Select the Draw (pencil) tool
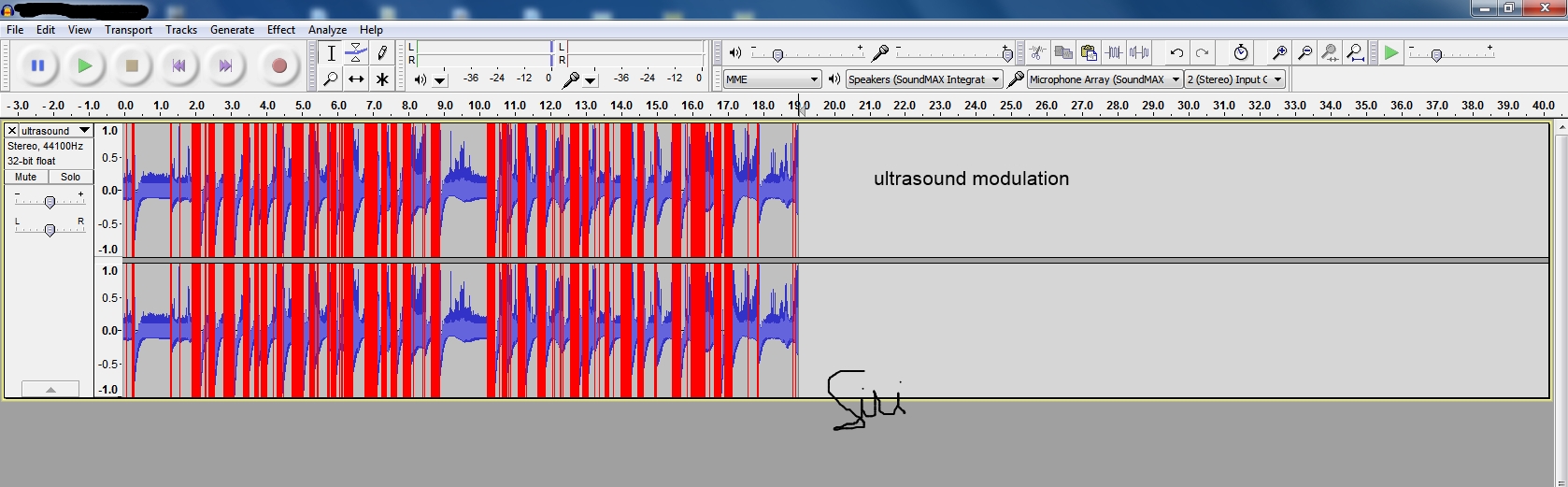 tap(382, 52)
